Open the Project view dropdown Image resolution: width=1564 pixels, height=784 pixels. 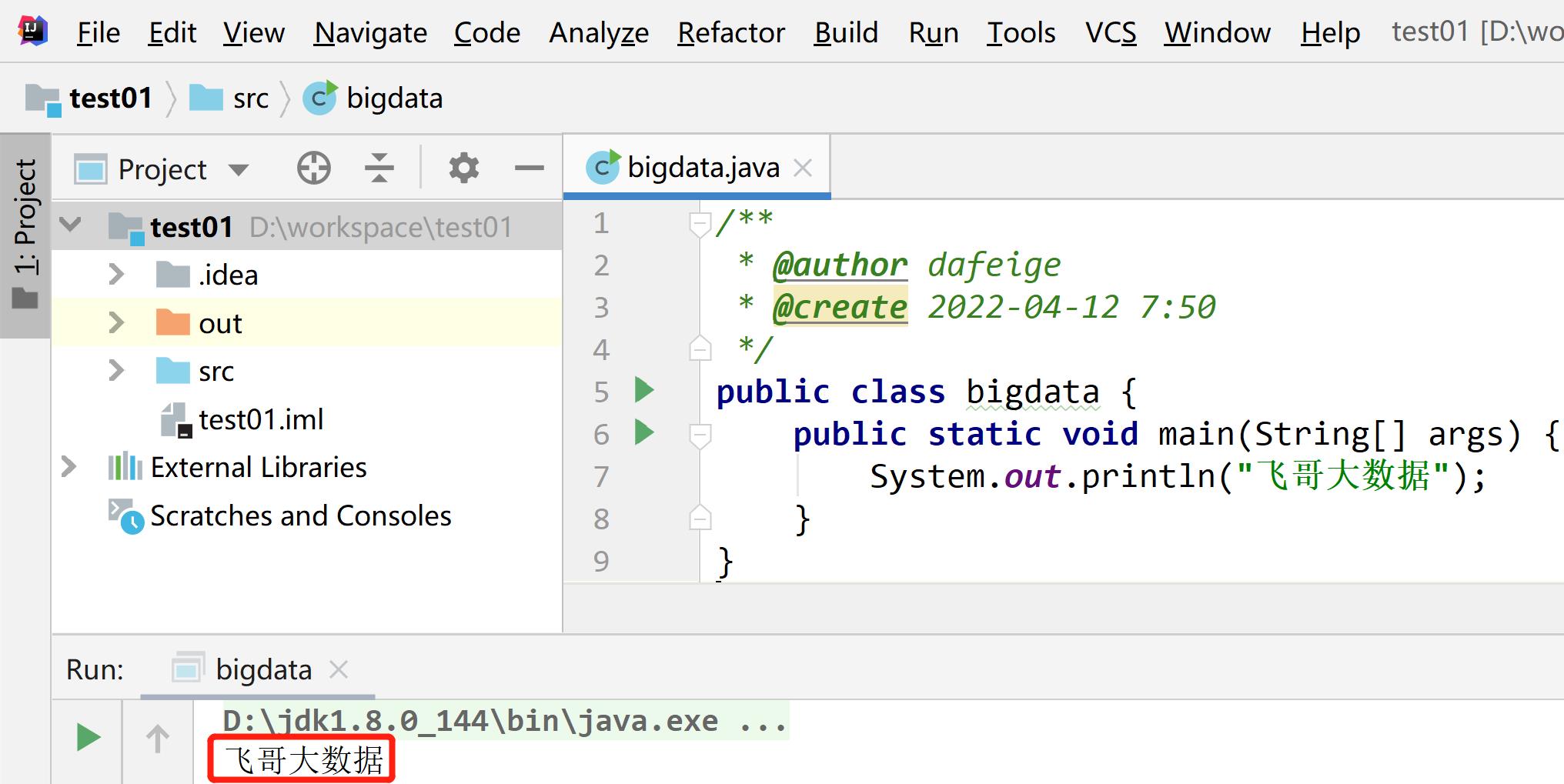(x=239, y=169)
